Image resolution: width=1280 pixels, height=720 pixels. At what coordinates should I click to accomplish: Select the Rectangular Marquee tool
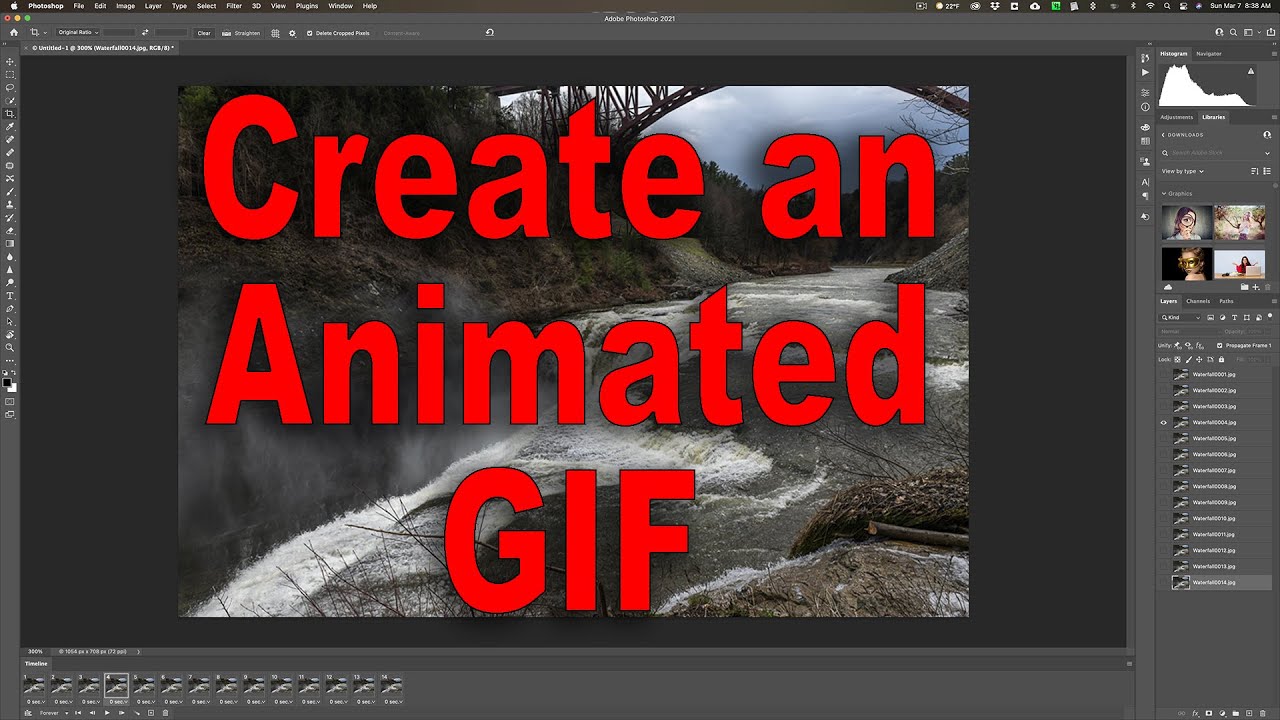[x=10, y=73]
